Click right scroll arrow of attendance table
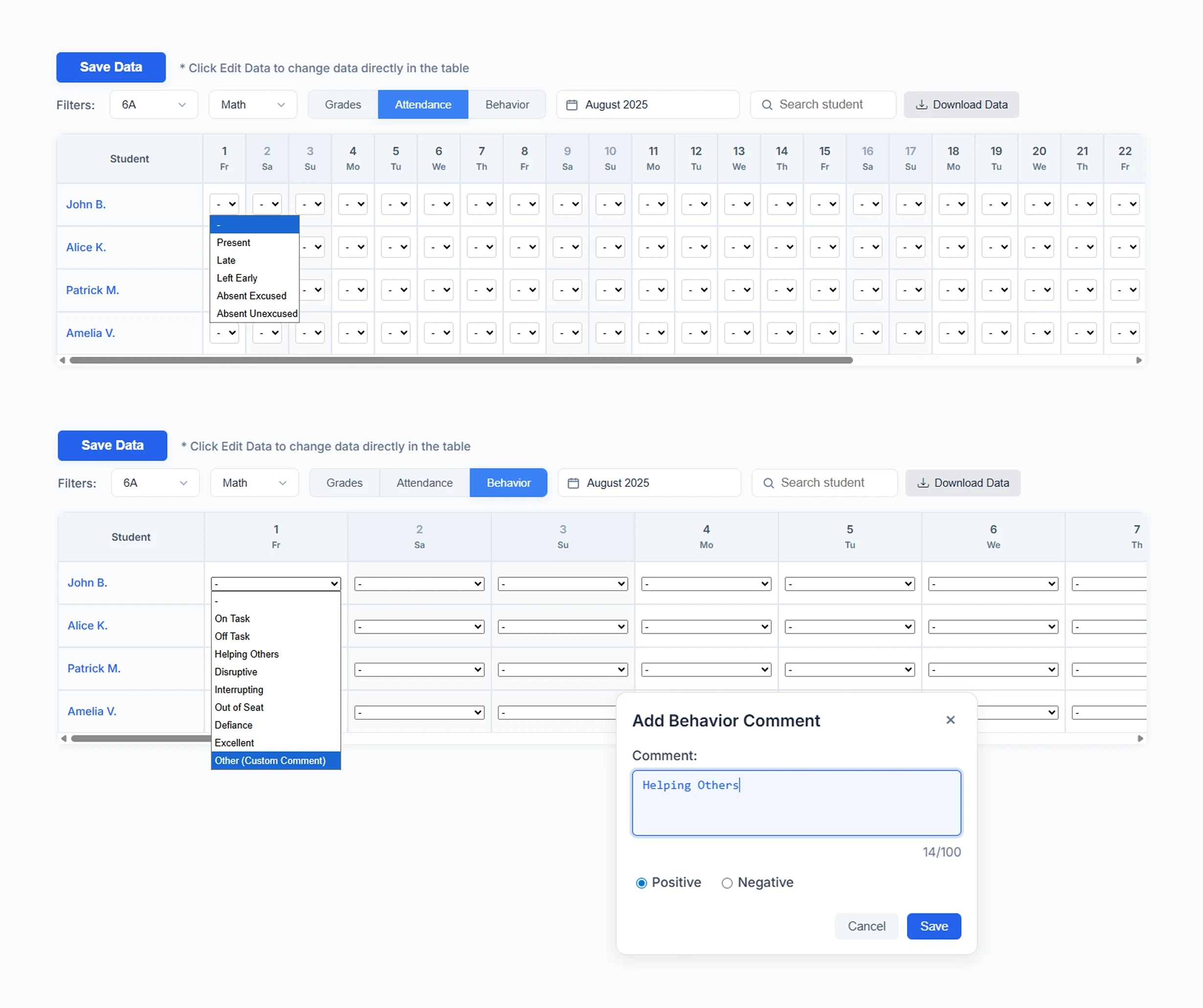This screenshot has width=1203, height=1008. [1139, 360]
